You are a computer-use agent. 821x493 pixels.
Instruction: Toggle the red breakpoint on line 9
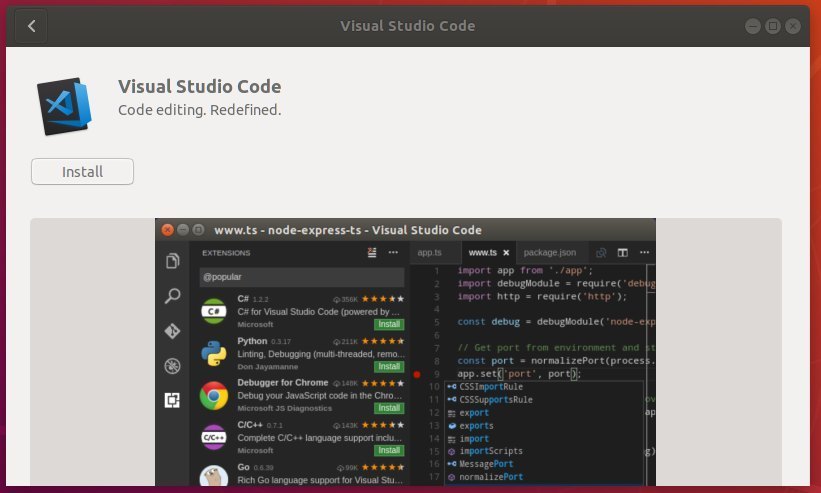(x=417, y=374)
